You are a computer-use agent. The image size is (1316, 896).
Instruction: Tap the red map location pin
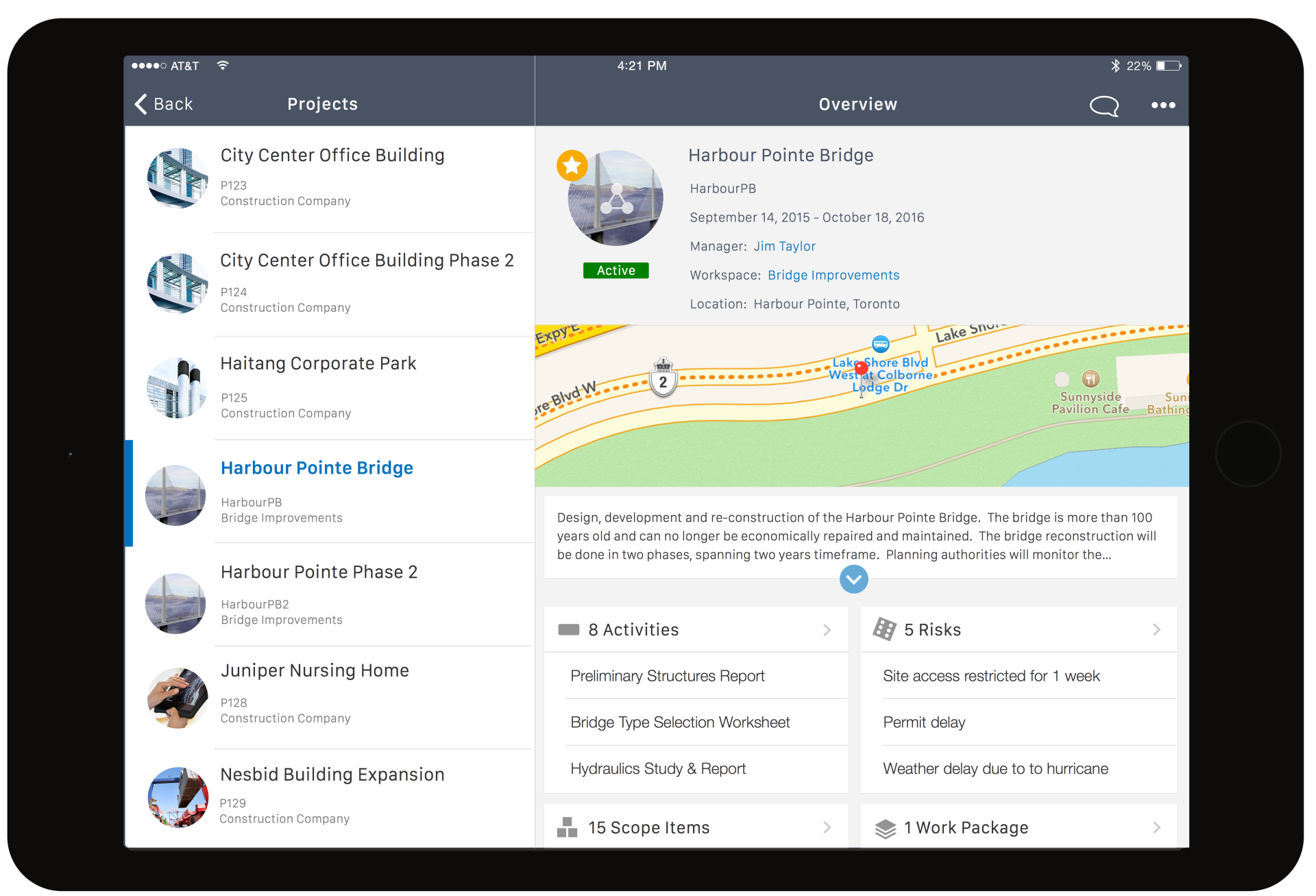(x=862, y=370)
